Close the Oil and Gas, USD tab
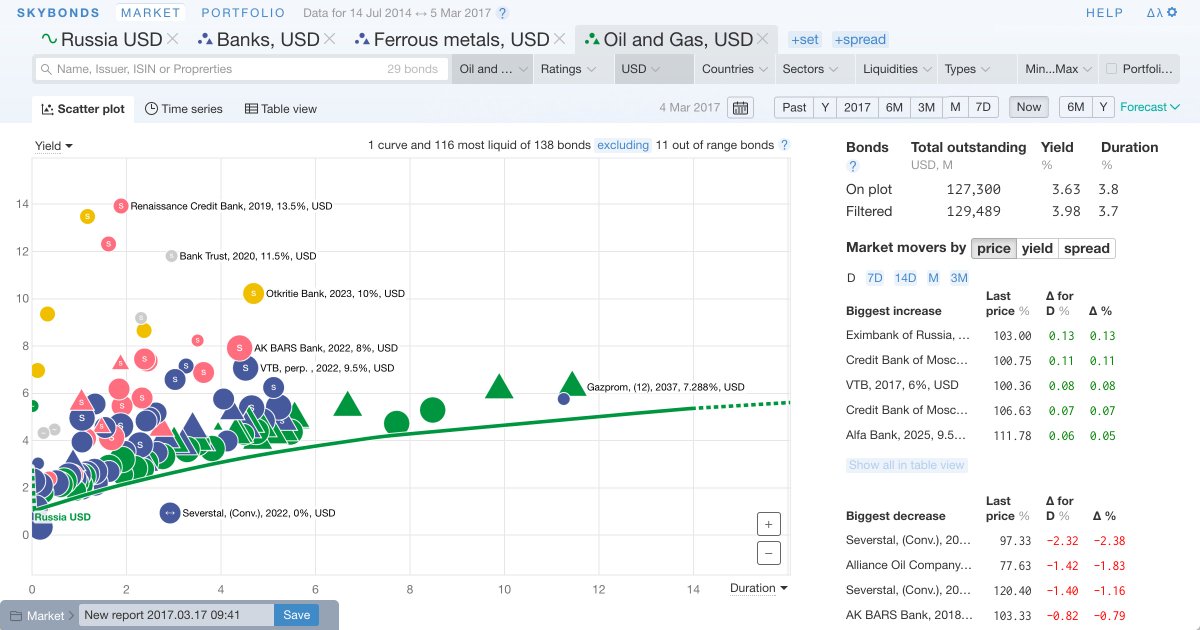Viewport: 1200px width, 630px height. [763, 39]
